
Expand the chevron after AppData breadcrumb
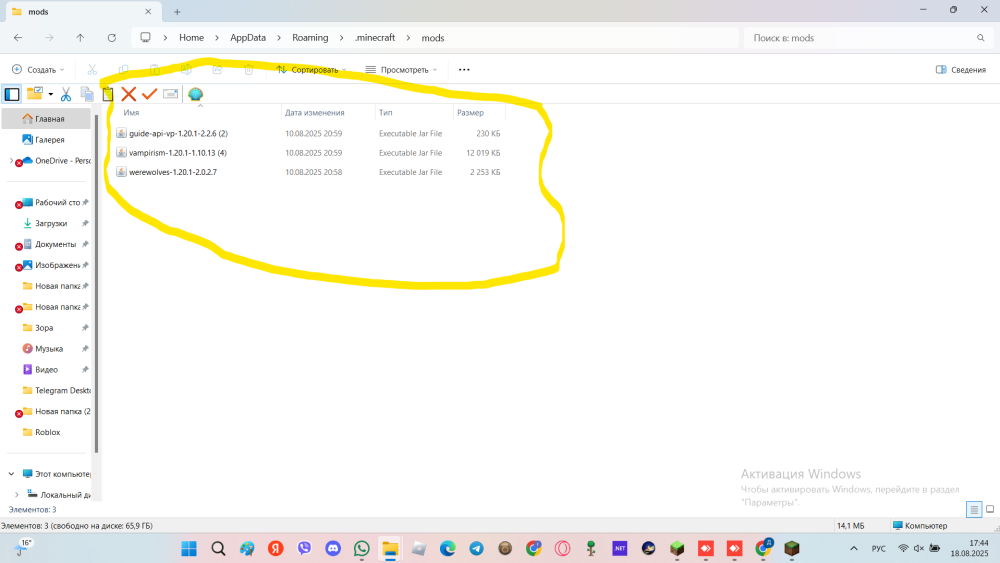[x=279, y=38]
